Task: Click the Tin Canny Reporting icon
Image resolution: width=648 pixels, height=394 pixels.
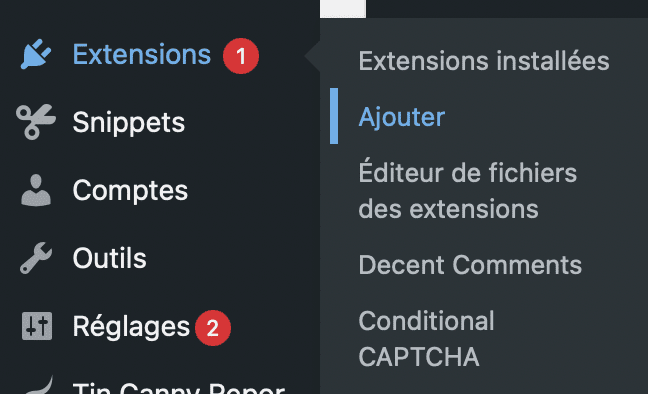Action: pyautogui.click(x=39, y=385)
